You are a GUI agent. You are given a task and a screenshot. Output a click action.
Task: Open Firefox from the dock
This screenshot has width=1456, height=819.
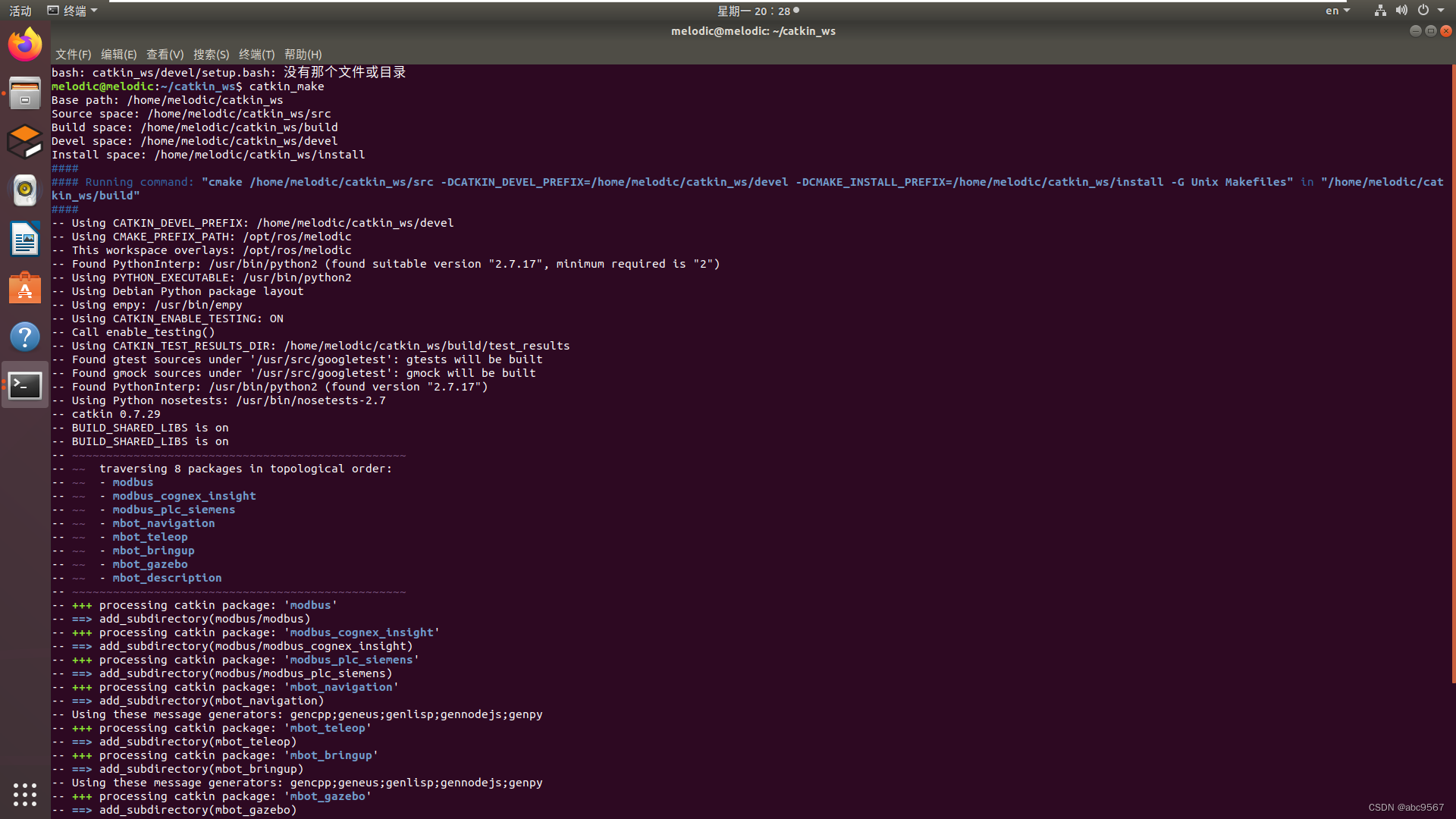pyautogui.click(x=25, y=45)
